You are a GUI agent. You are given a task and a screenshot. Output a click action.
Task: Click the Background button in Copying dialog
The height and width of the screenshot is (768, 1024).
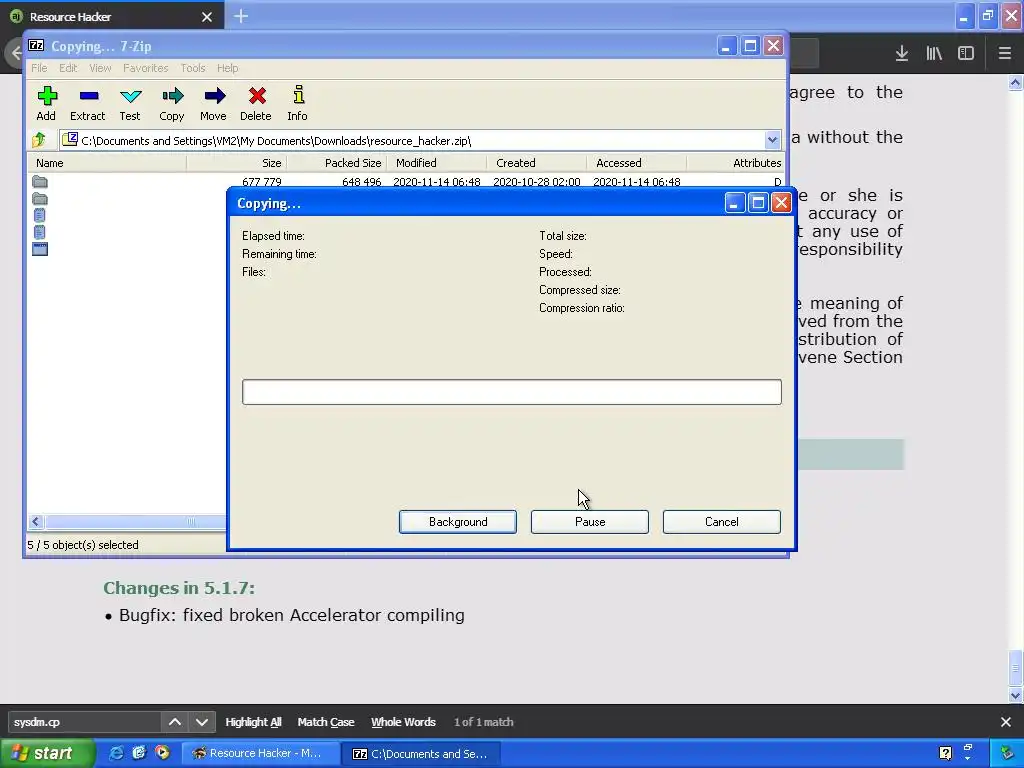(x=458, y=522)
